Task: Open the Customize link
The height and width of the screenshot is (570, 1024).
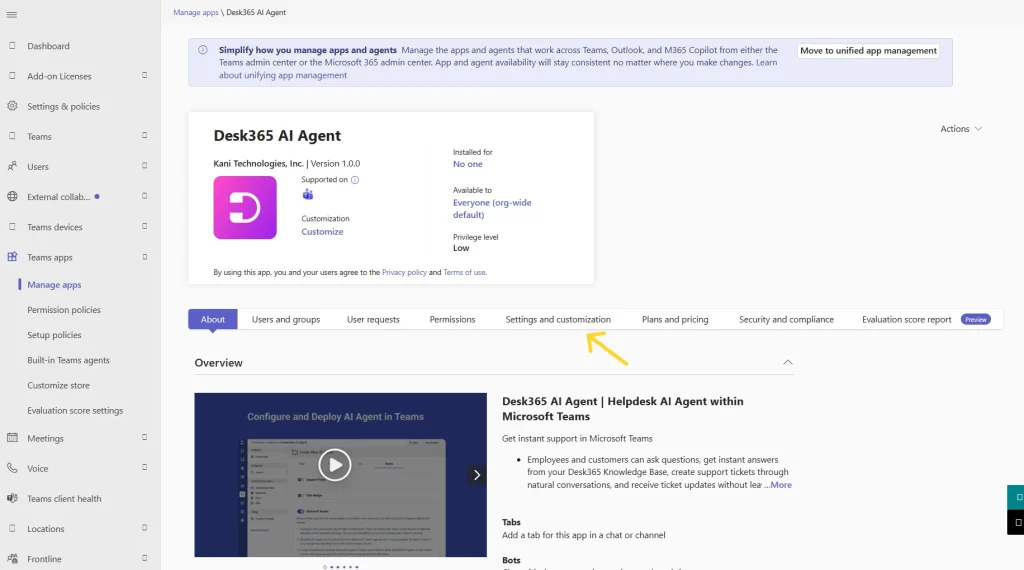Action: coord(322,231)
